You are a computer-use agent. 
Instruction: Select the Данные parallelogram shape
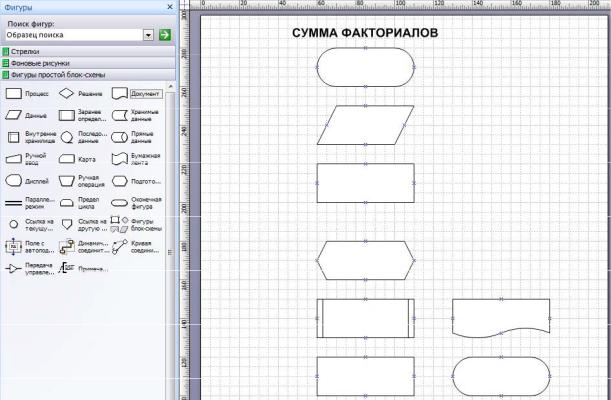click(26, 115)
